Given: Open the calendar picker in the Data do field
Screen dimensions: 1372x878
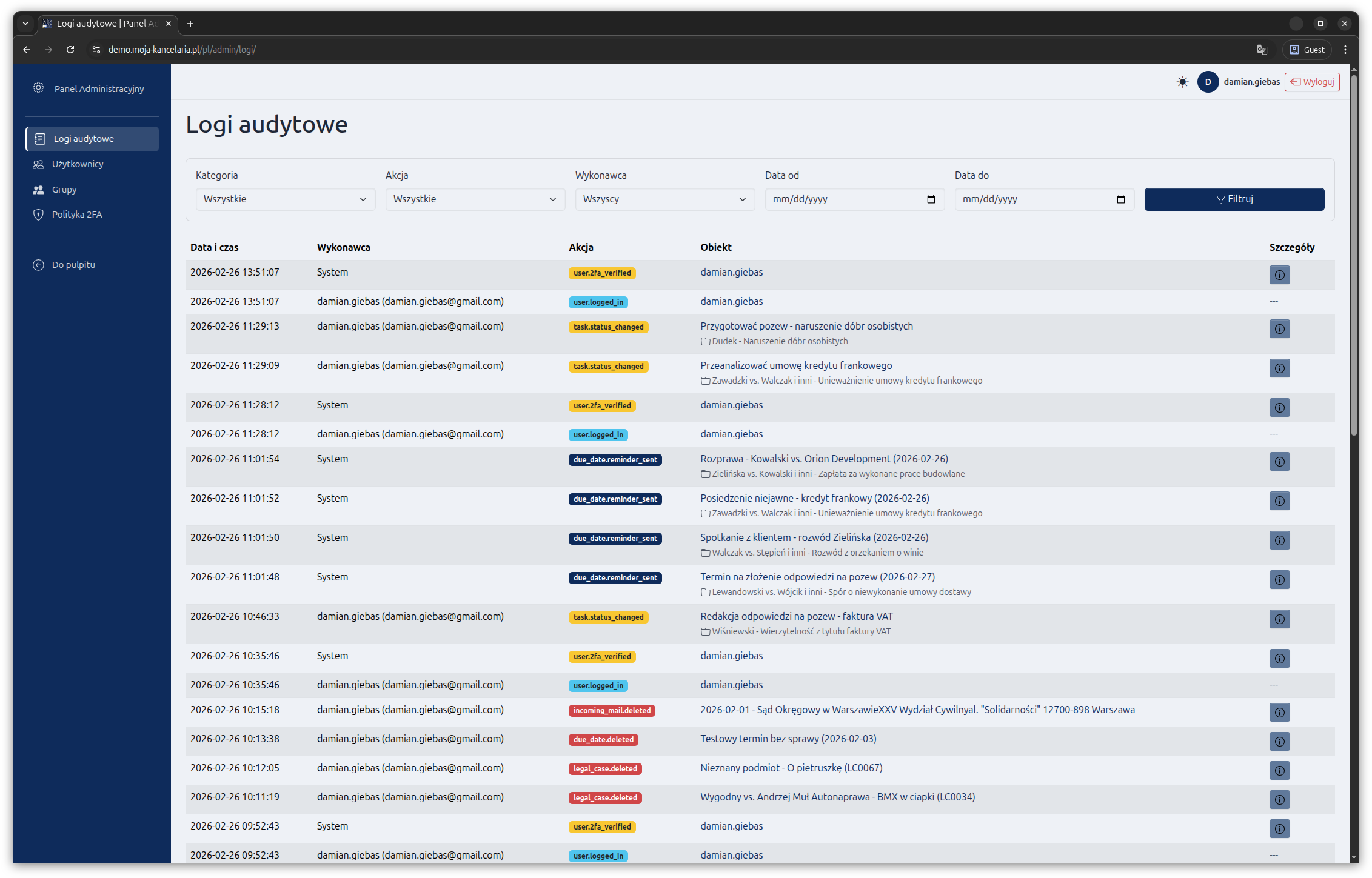Looking at the screenshot, I should coord(1121,199).
